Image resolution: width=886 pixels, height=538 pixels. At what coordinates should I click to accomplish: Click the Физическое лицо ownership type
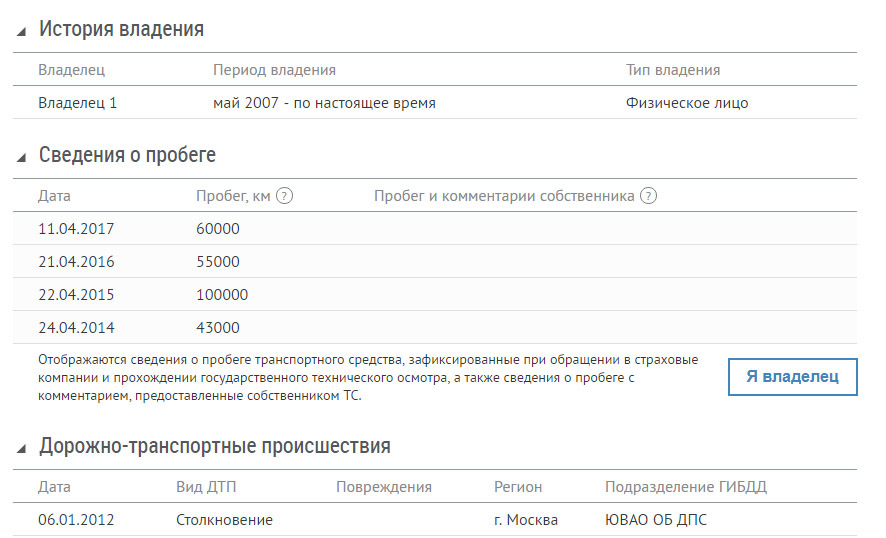point(687,103)
